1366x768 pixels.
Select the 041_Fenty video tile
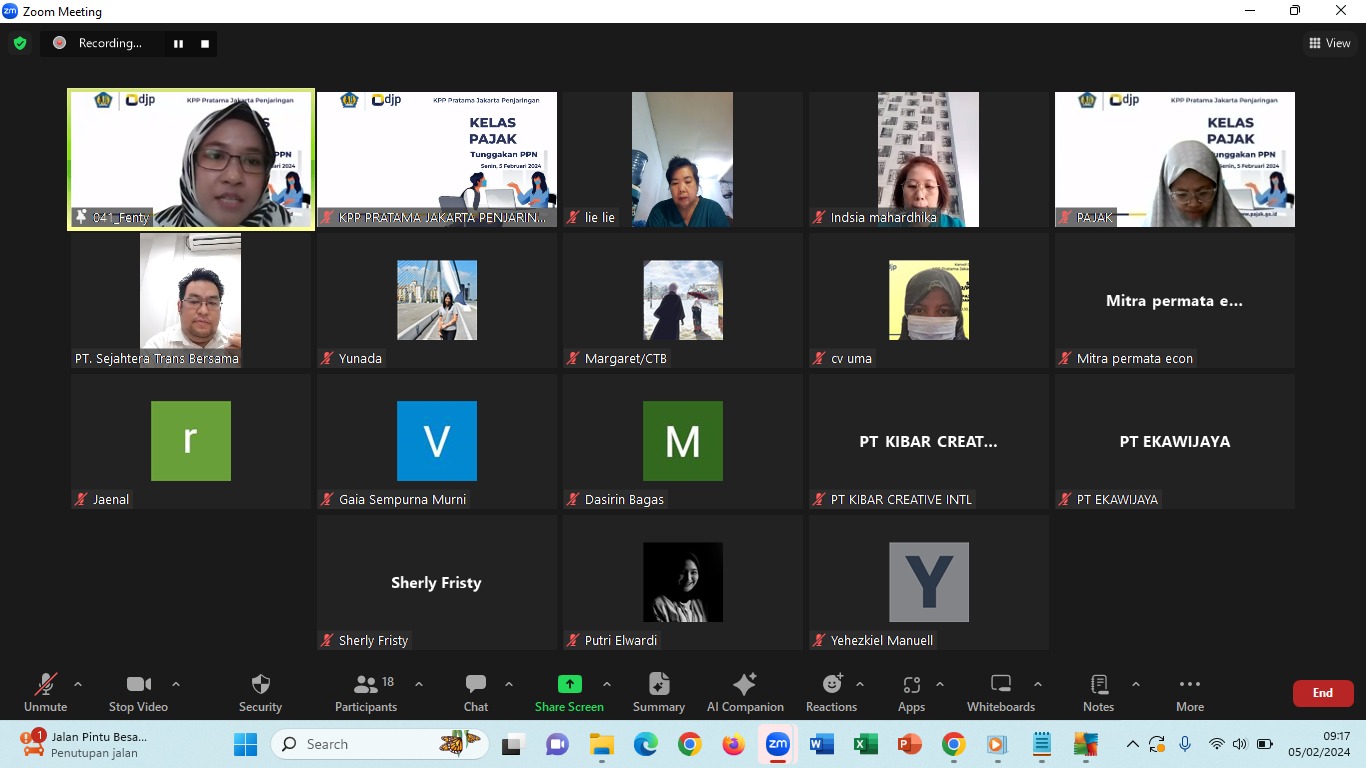coord(191,159)
